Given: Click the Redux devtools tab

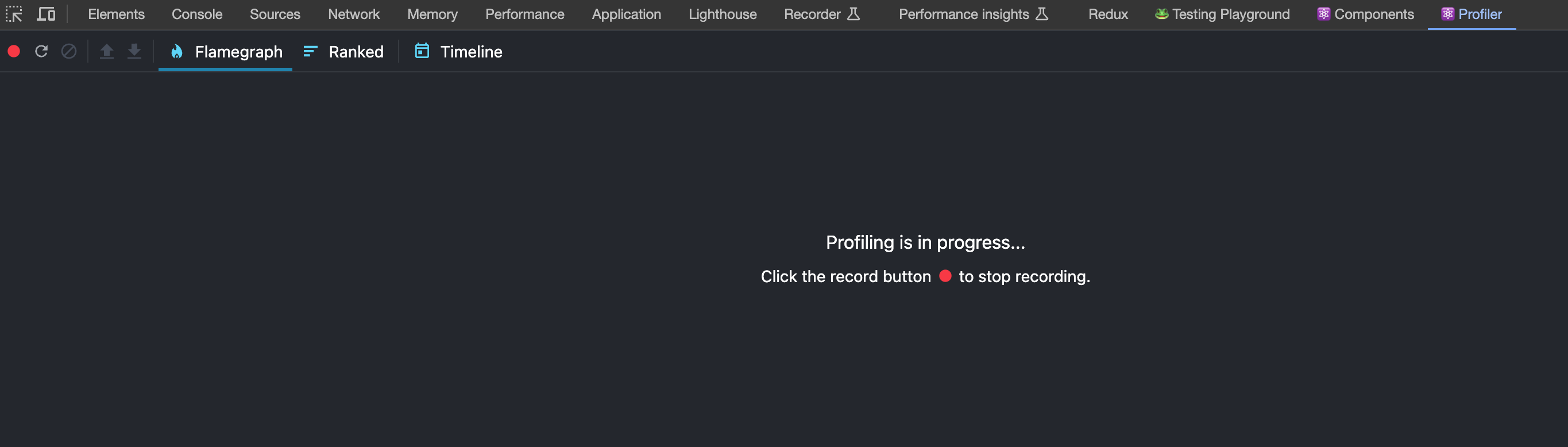Looking at the screenshot, I should pos(1107,14).
